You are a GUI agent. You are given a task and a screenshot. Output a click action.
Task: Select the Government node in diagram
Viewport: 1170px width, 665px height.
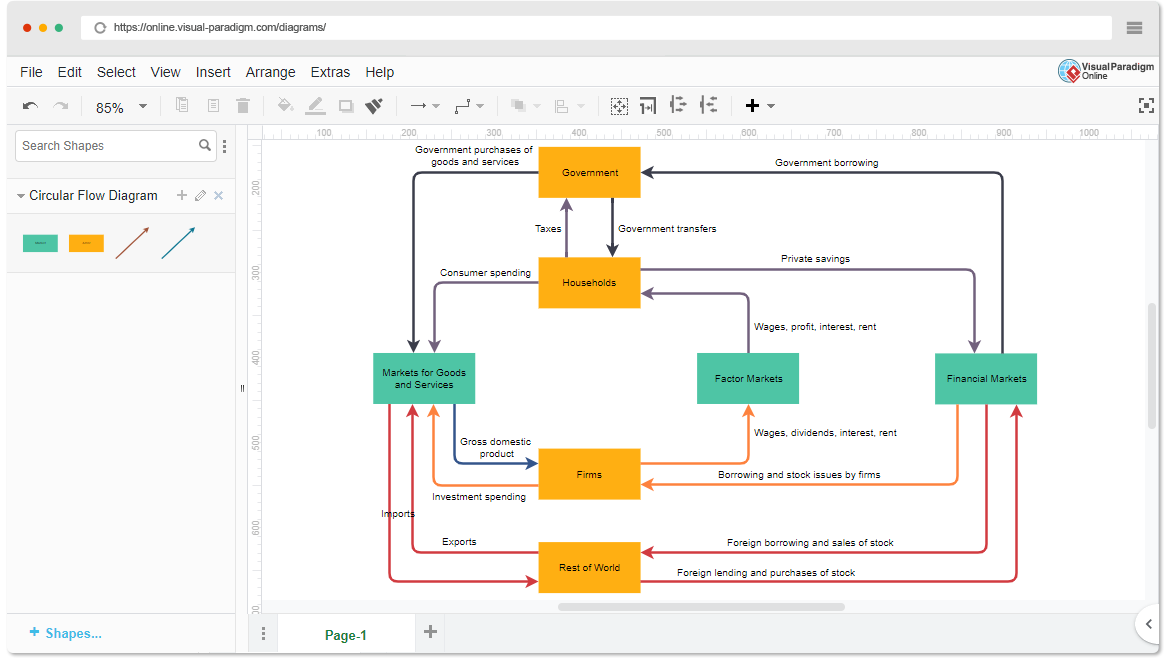[589, 172]
